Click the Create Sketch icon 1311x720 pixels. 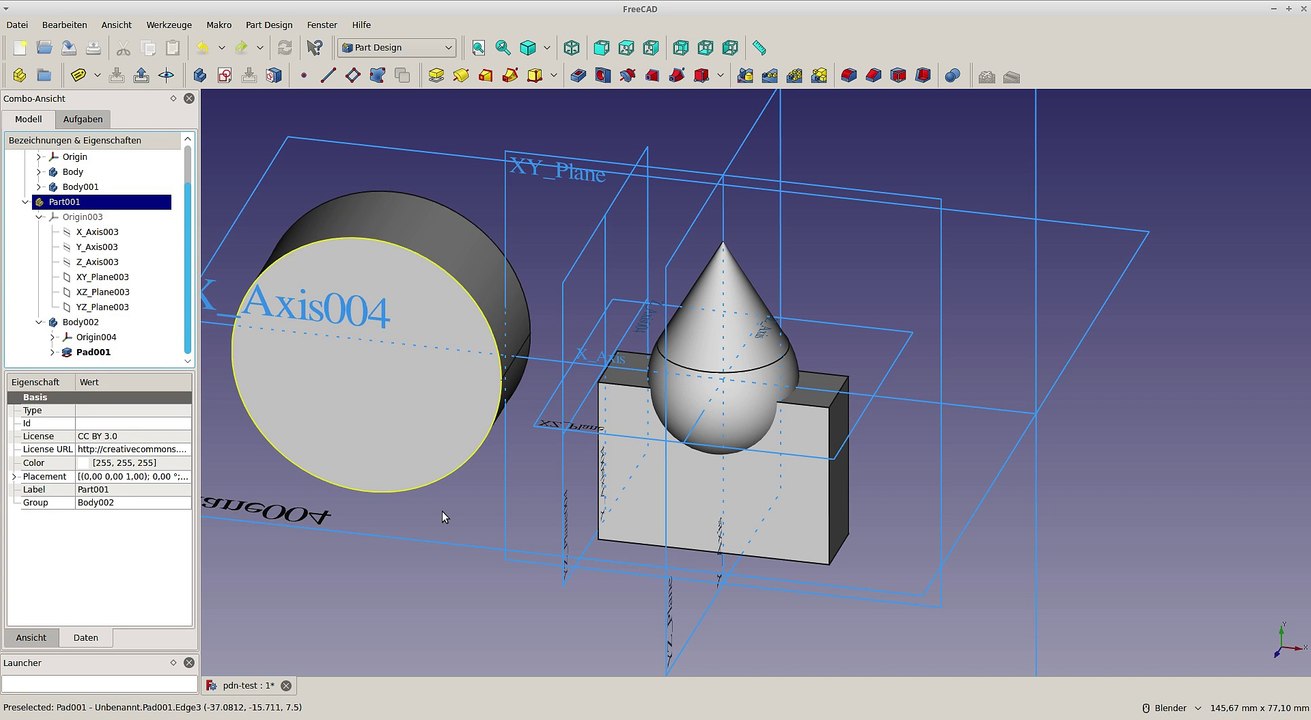coord(225,75)
